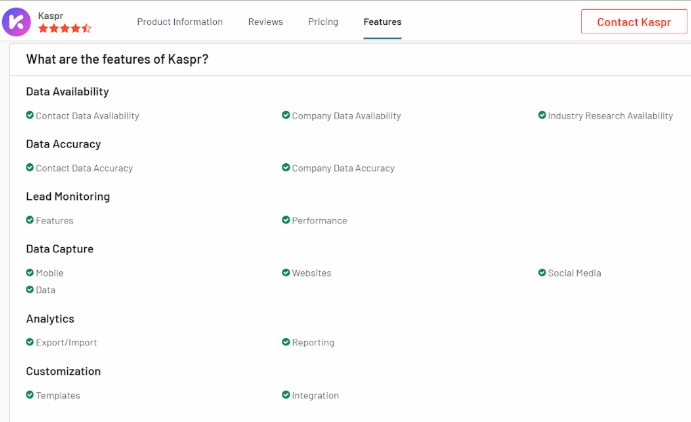Open the Product Information tab
This screenshot has height=422, width=691.
(x=180, y=21)
